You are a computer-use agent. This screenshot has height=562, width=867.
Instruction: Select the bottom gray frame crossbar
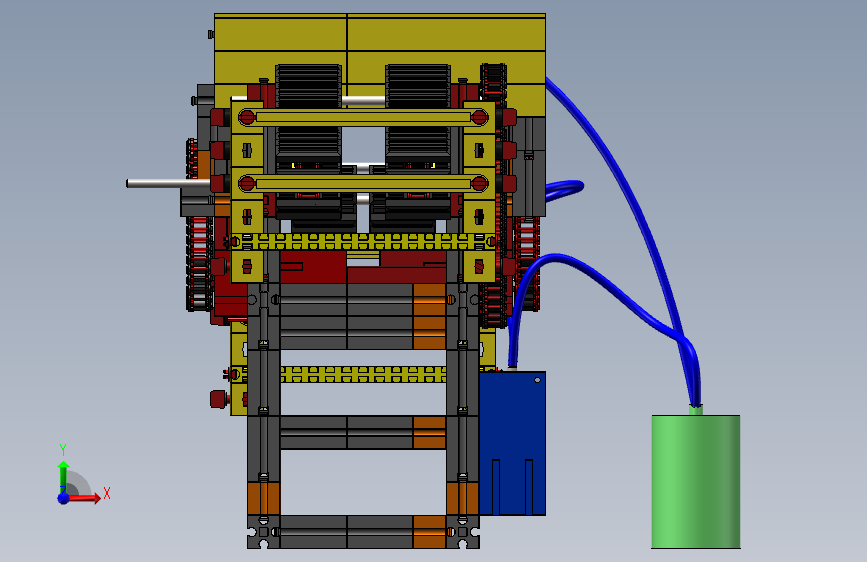[363, 532]
